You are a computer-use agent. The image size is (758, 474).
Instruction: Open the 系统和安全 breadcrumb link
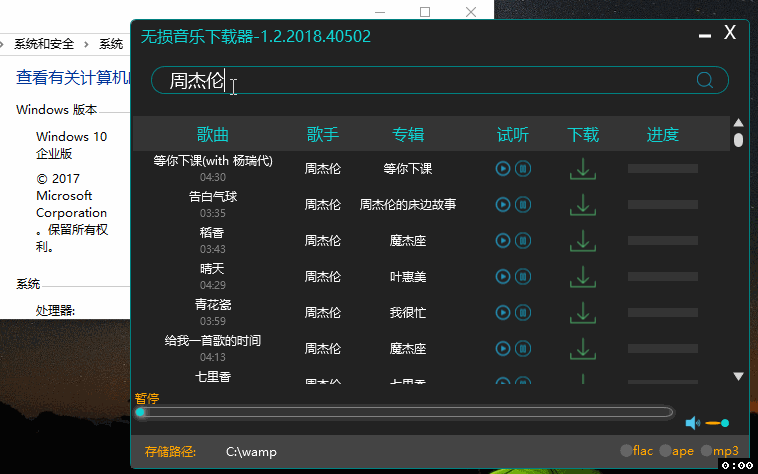coord(43,44)
